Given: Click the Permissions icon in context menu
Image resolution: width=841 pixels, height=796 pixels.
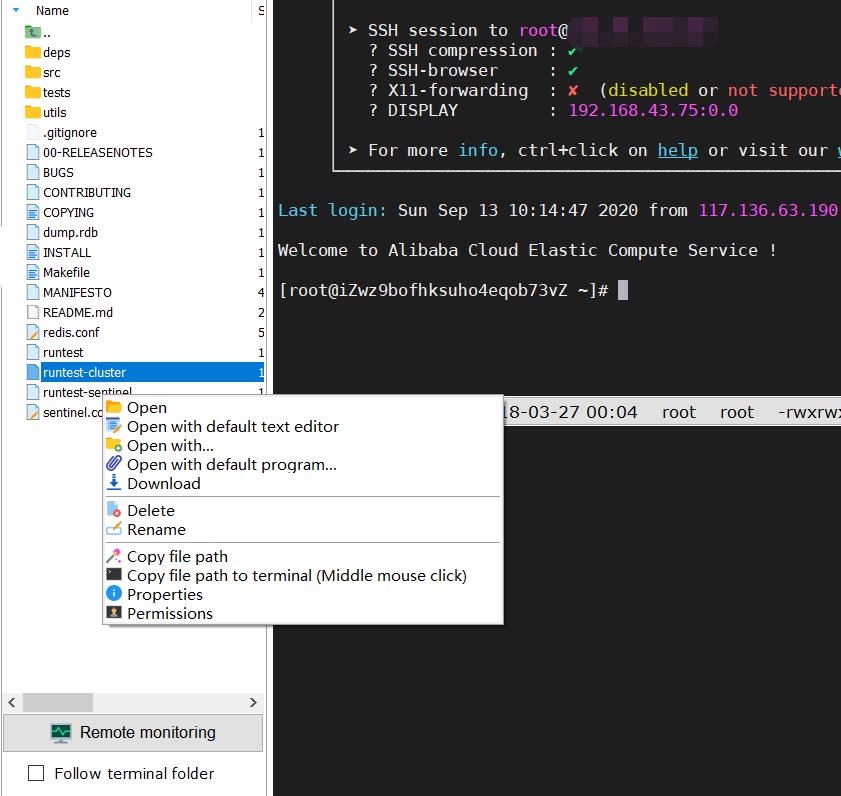Looking at the screenshot, I should point(114,614).
